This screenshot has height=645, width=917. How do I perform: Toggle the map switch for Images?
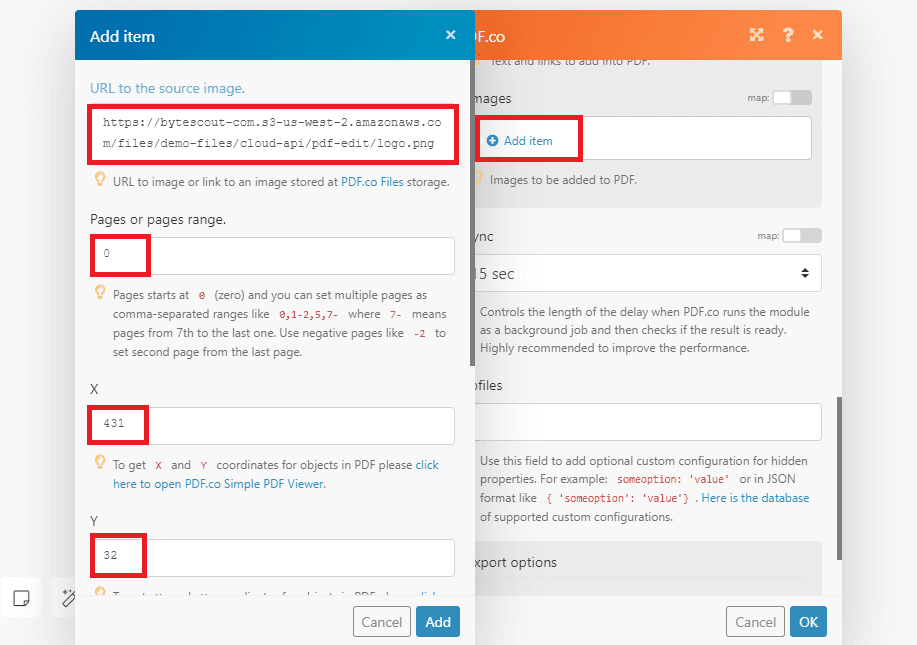(793, 98)
